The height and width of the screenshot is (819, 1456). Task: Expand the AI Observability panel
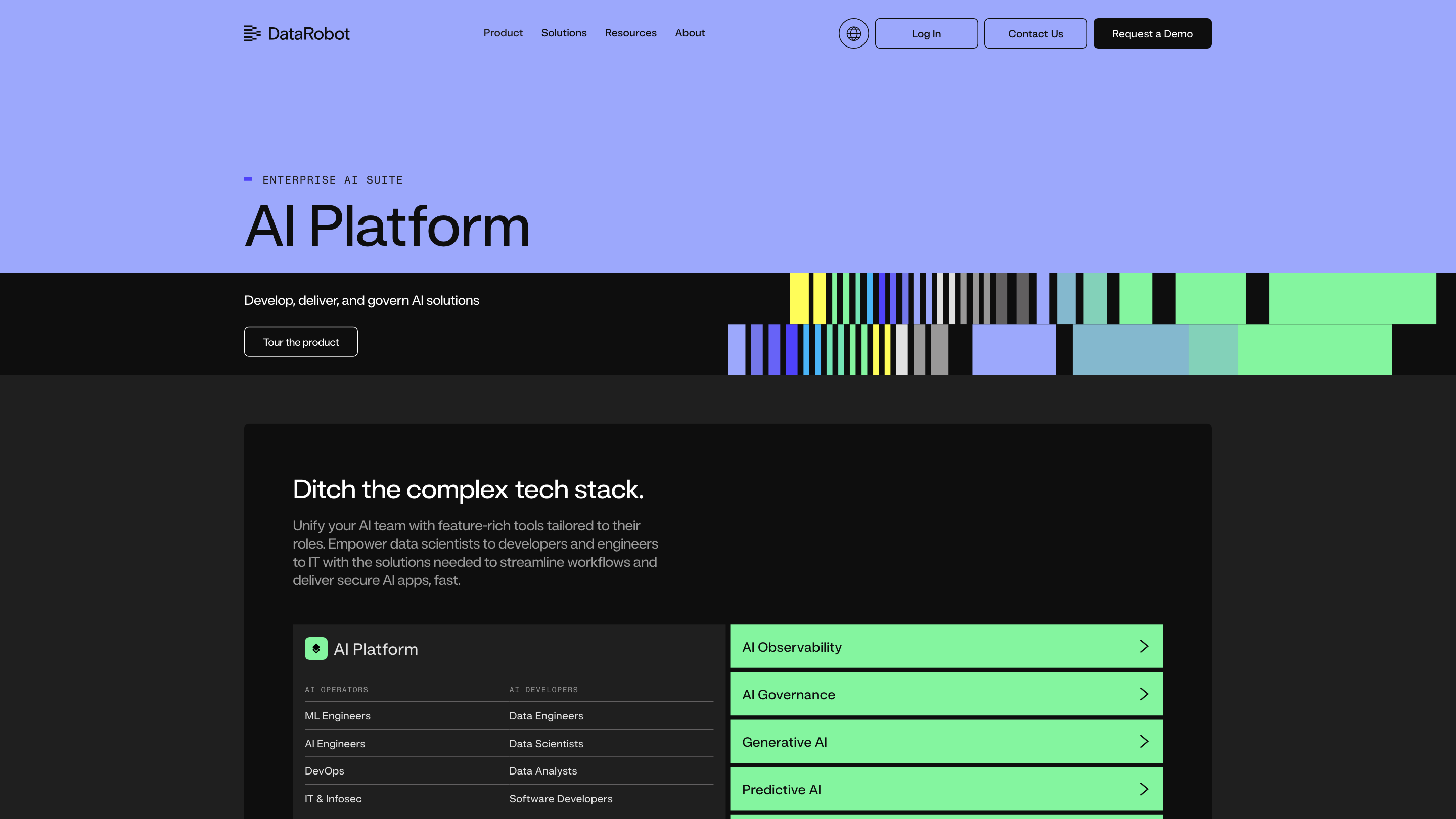pos(947,646)
